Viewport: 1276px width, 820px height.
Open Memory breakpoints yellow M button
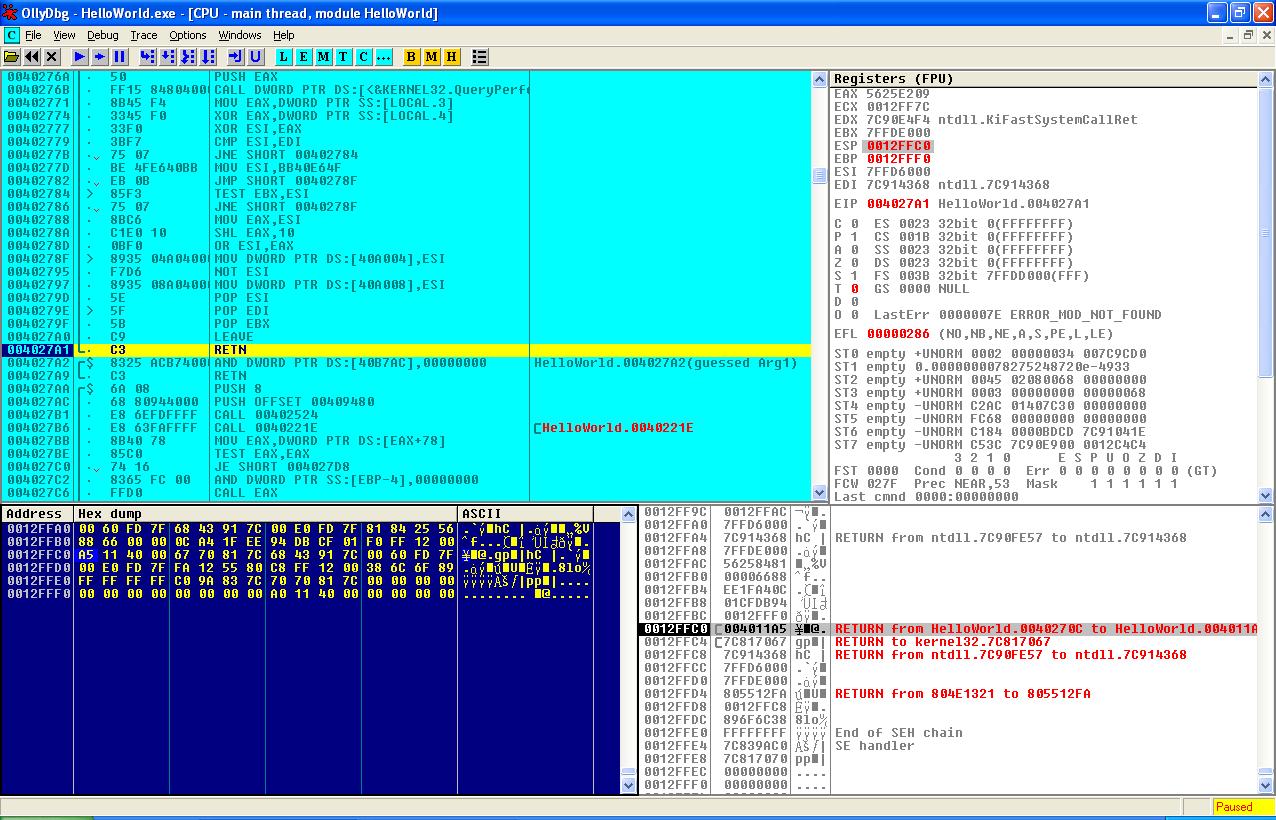(x=432, y=57)
